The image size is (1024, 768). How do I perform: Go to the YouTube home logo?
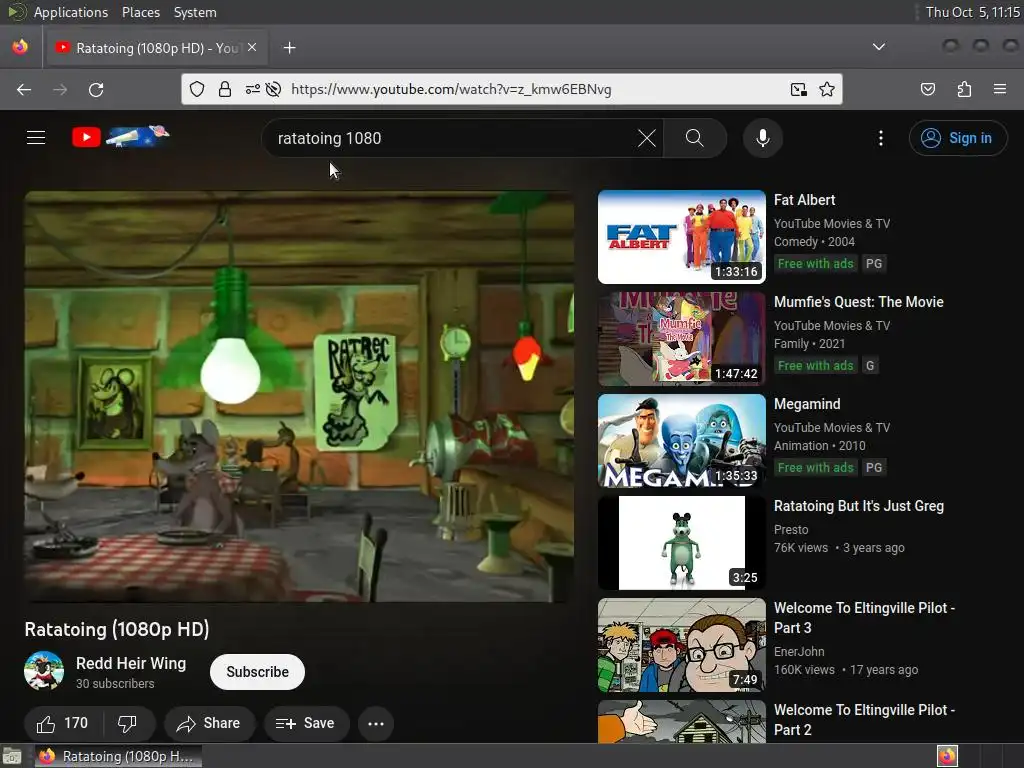120,136
